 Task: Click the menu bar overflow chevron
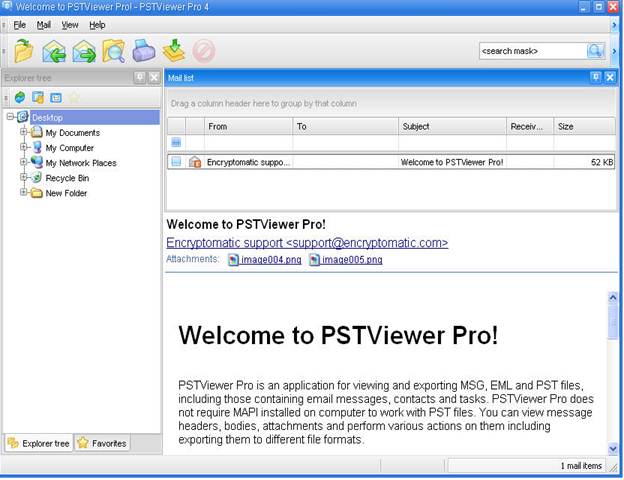pyautogui.click(x=614, y=25)
